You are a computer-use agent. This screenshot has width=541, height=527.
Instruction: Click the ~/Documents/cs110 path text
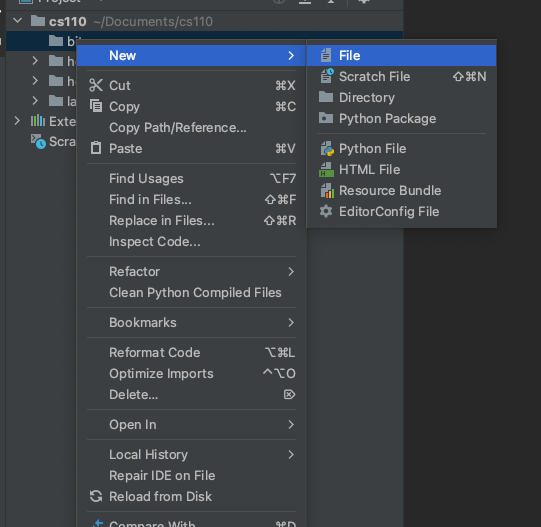pos(153,22)
